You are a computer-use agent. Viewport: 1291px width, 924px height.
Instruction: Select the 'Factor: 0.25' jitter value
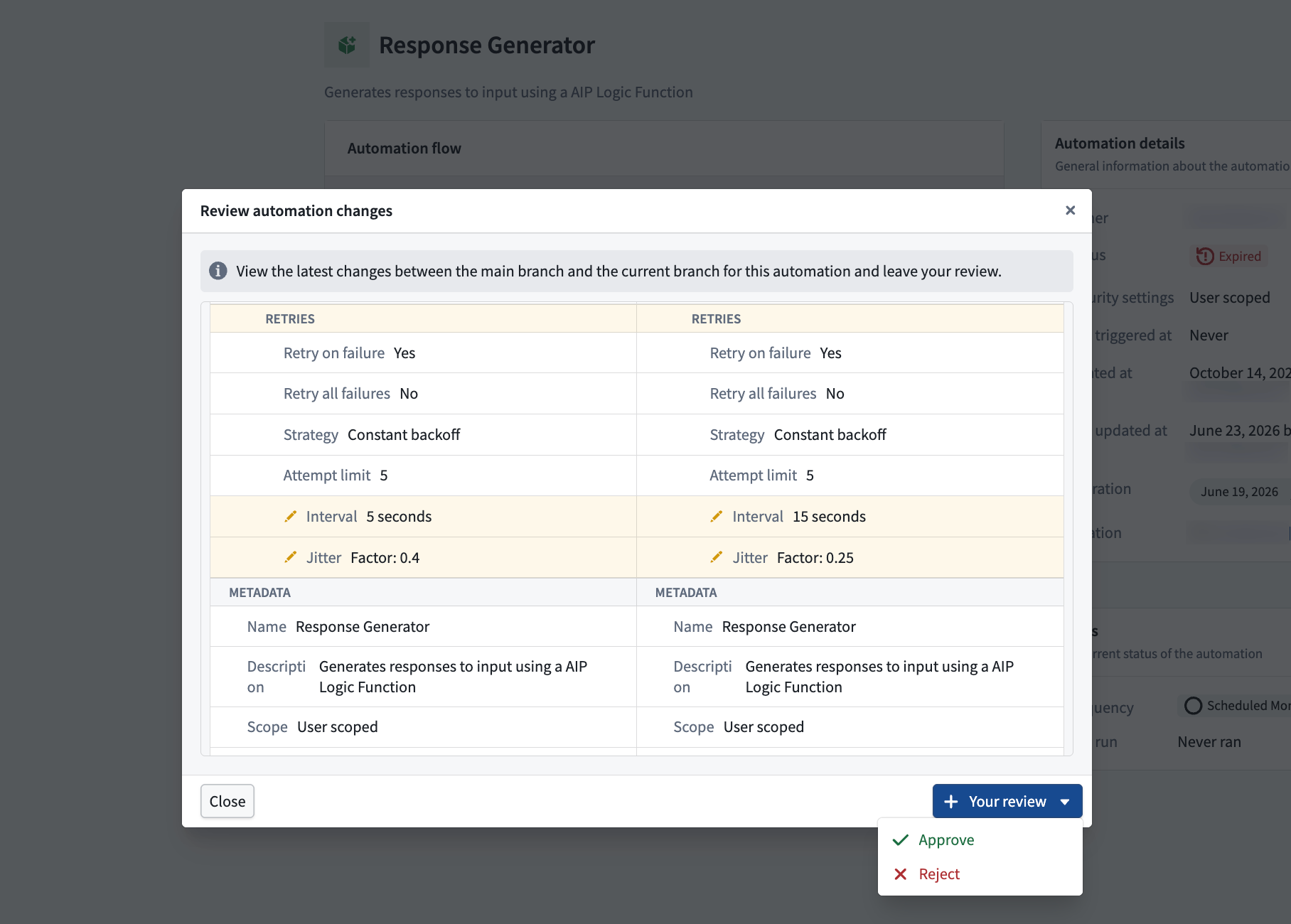[815, 558]
